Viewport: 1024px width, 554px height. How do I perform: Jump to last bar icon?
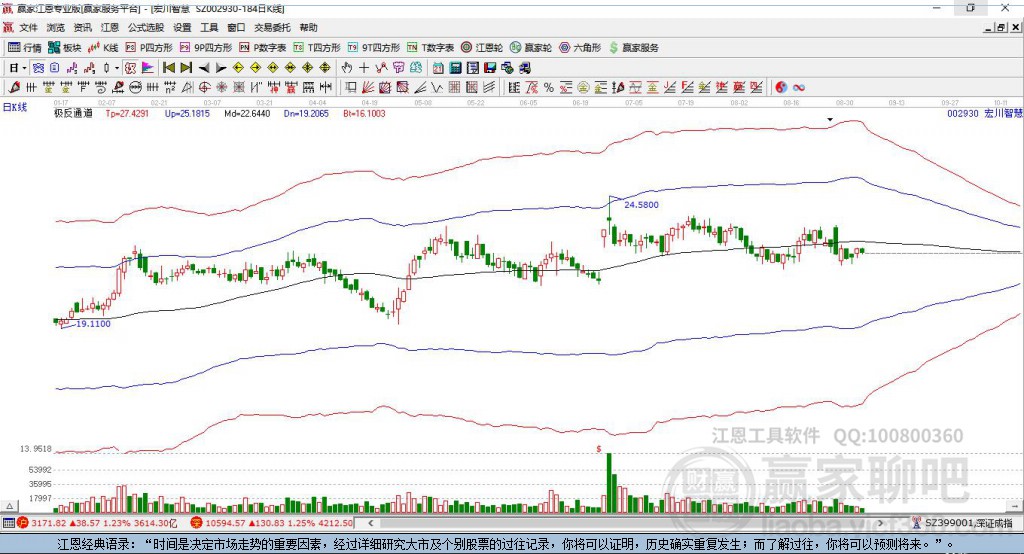(186, 68)
